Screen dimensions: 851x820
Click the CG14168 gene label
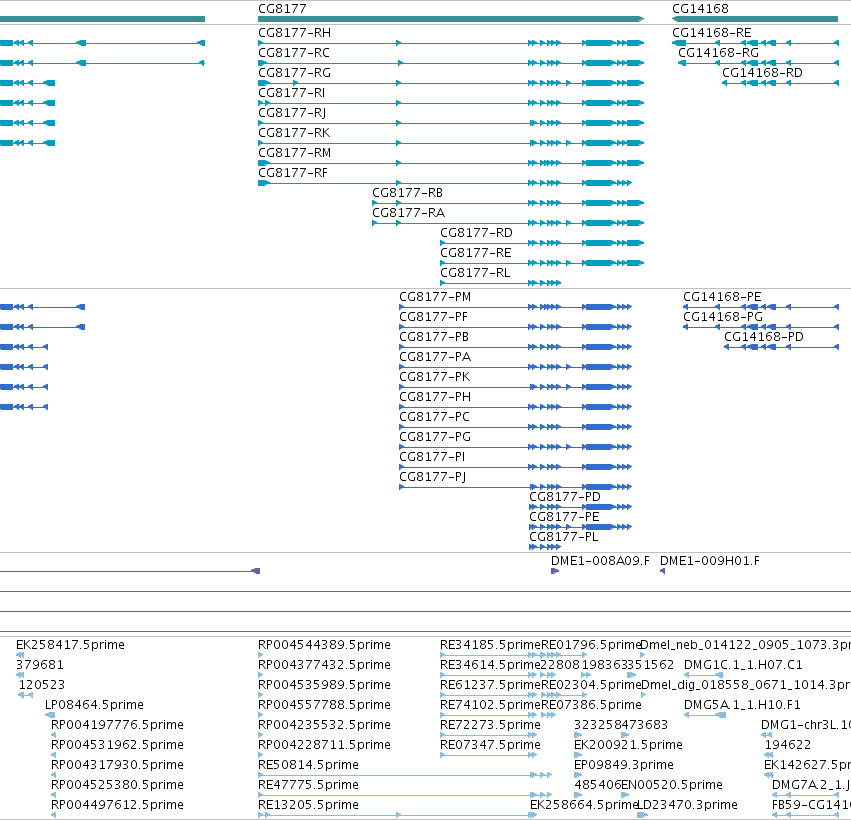coord(700,9)
